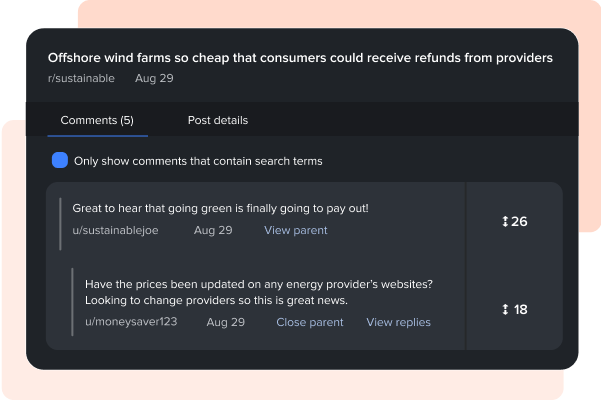Open the offshore wind farms post title
The width and height of the screenshot is (601, 400).
point(300,58)
